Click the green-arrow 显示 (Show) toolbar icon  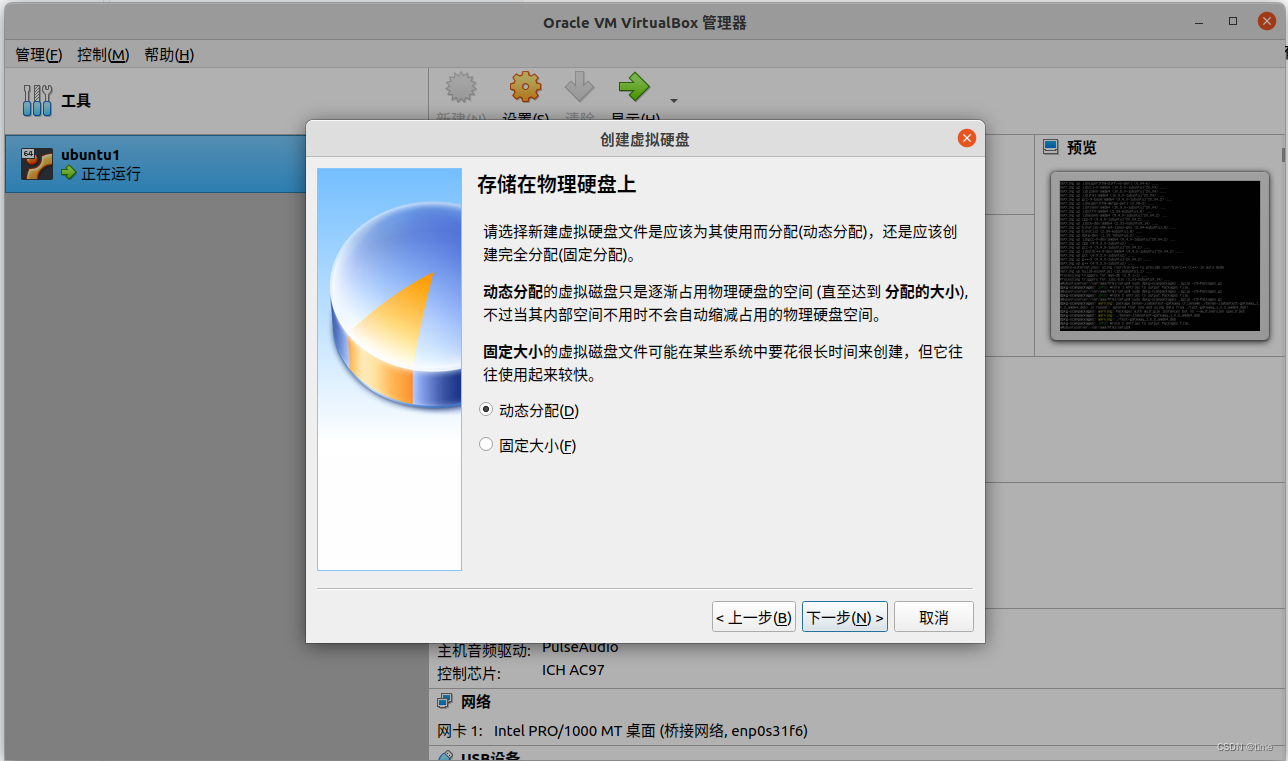point(634,88)
